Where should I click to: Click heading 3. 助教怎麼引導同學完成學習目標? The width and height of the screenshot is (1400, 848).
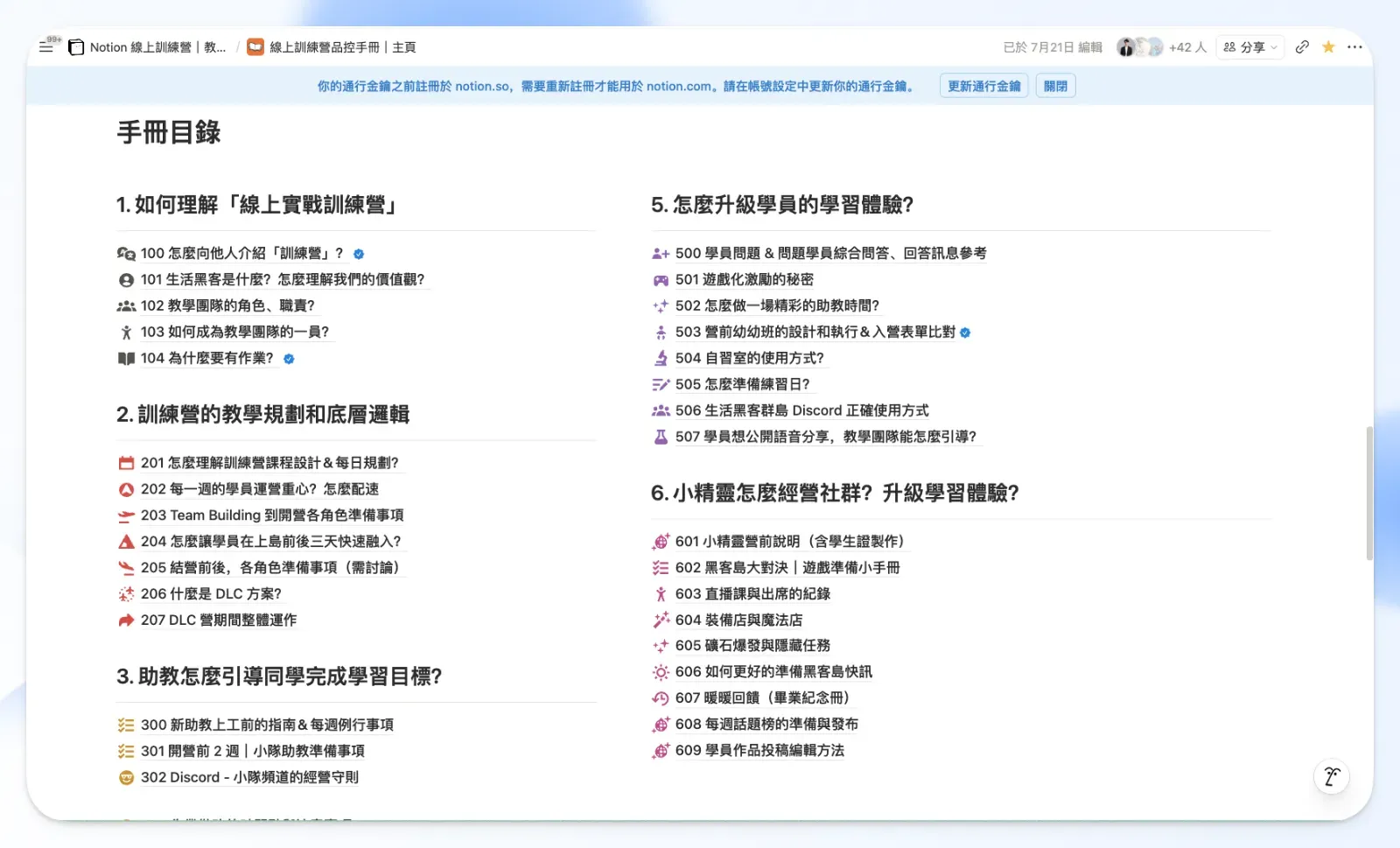279,677
